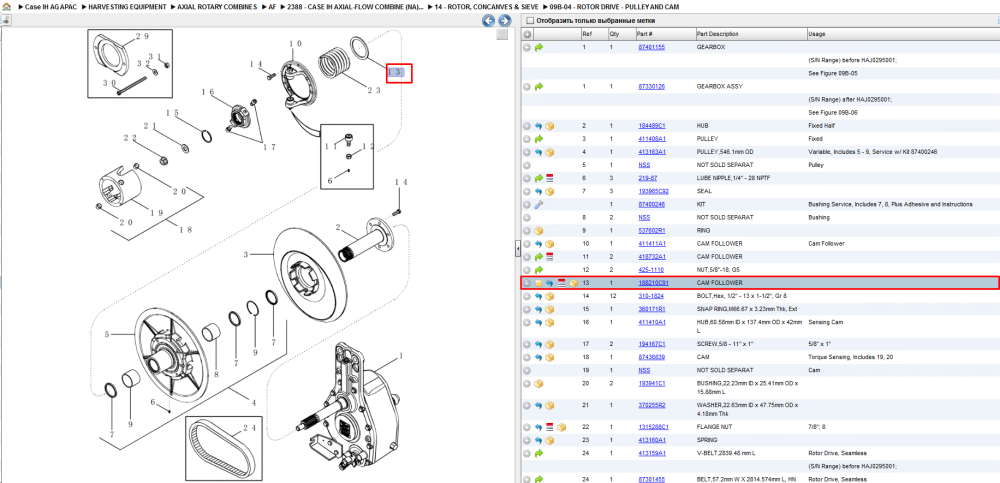Click callout number 13 in the diagram
The image size is (1000, 483).
397,73
